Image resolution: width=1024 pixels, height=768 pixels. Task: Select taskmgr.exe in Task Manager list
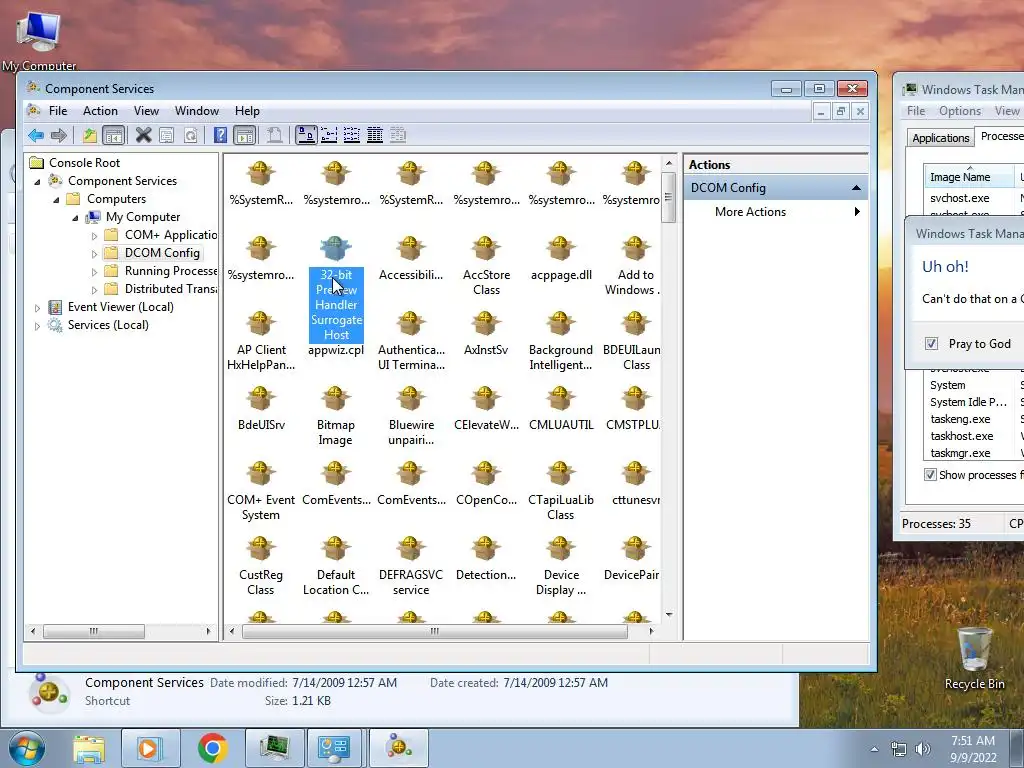[x=960, y=453]
